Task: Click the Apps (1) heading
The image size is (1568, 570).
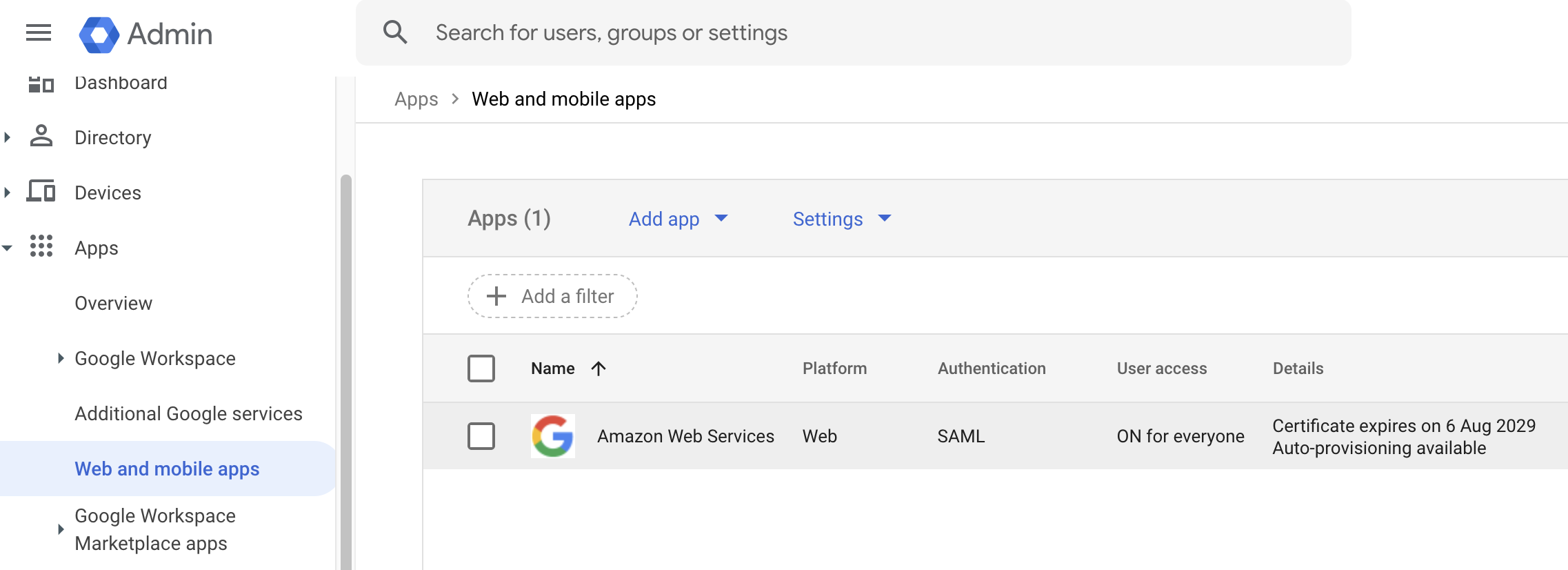Action: tap(509, 218)
